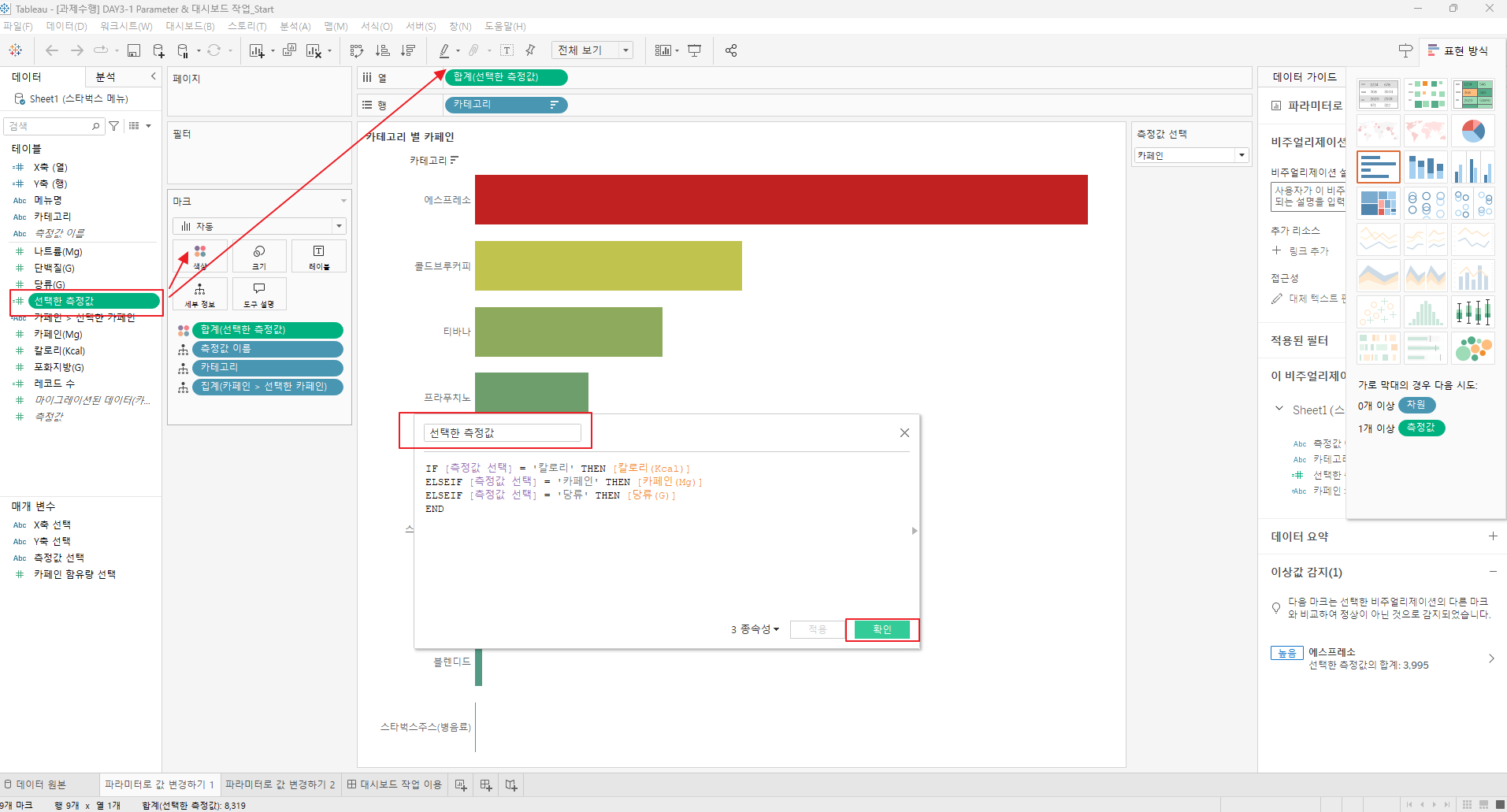
Task: Open the Color card in Marks
Action: coord(200,256)
